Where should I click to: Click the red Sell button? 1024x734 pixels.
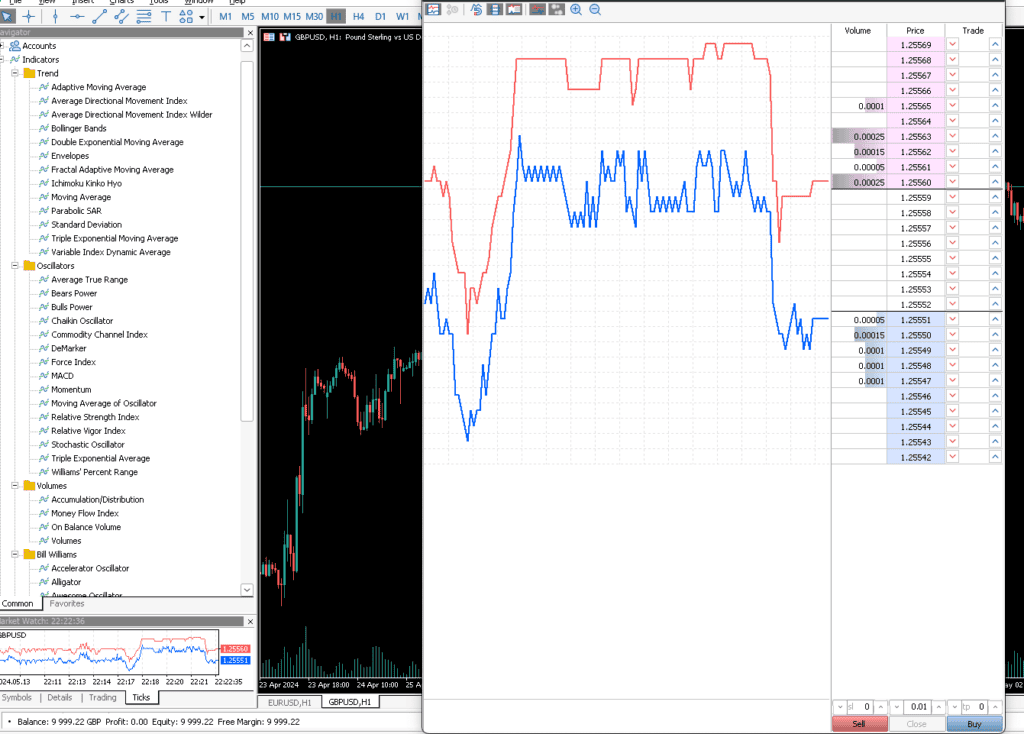(x=859, y=724)
